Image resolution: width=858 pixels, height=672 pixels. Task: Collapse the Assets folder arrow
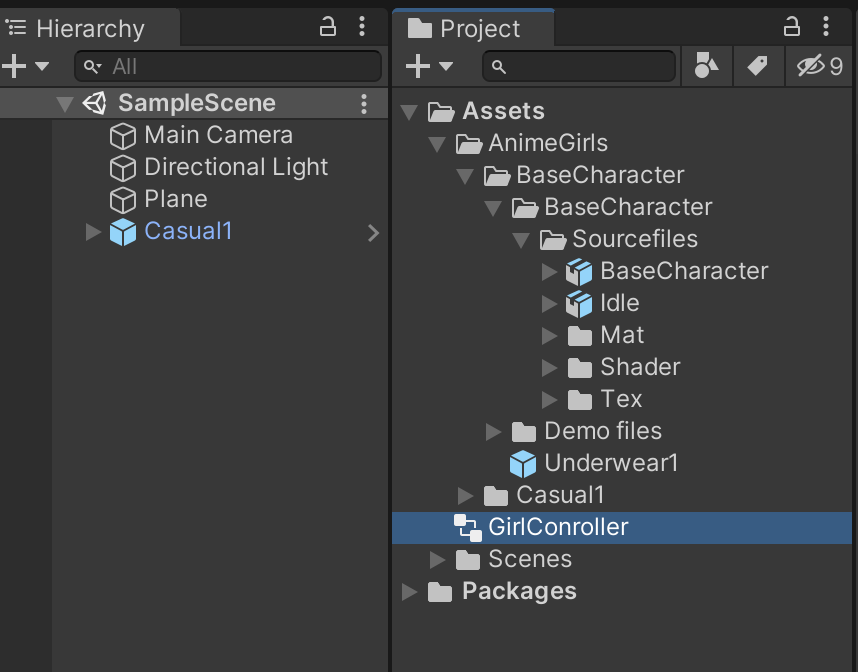tap(409, 112)
